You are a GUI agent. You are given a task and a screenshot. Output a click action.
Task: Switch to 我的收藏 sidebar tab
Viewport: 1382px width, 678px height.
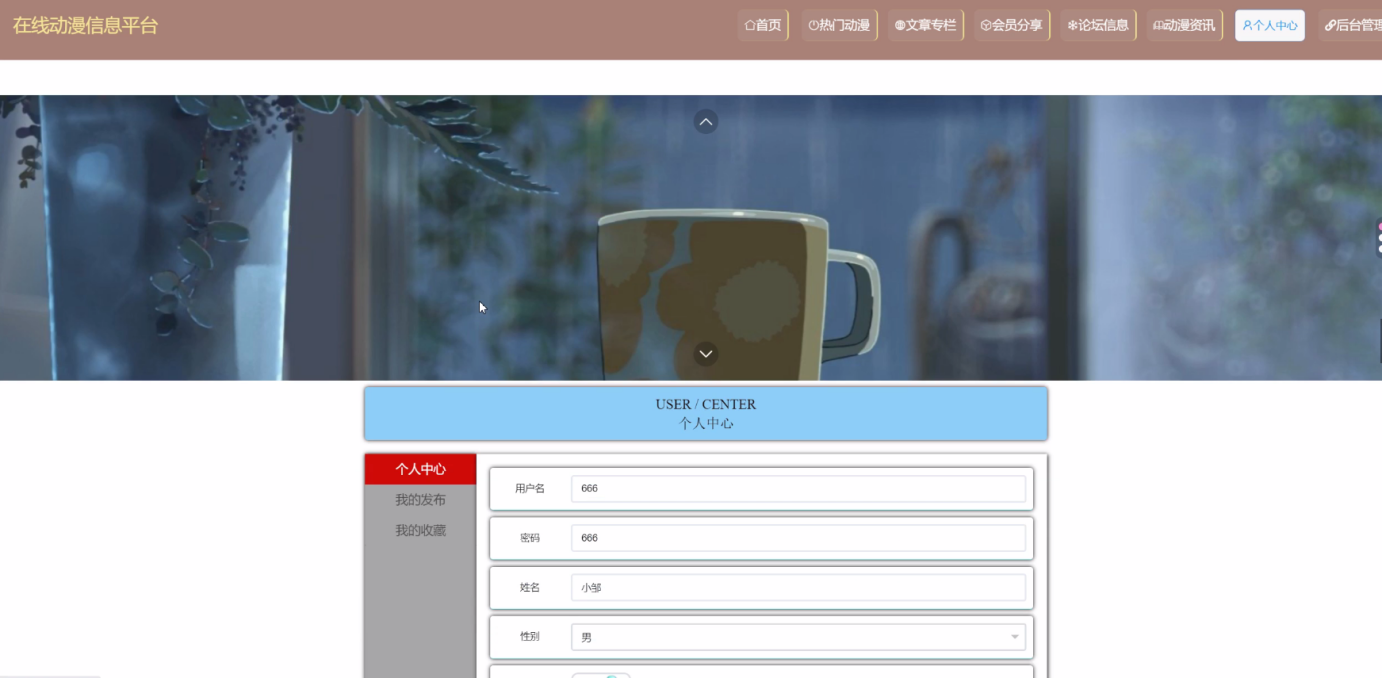pos(420,531)
